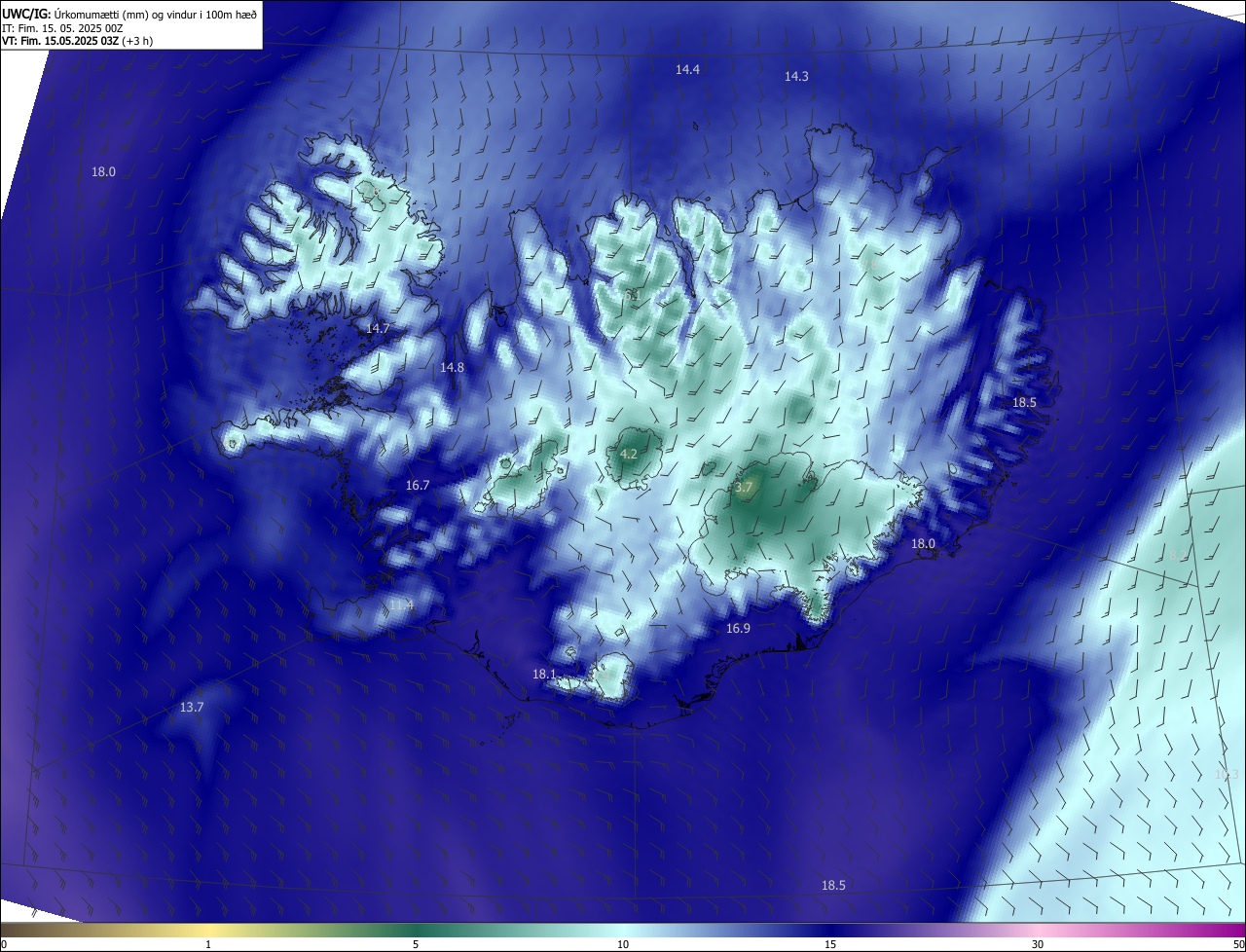Image resolution: width=1246 pixels, height=952 pixels.
Task: Click the 11.4 value on the southwest peninsula
Action: tap(401, 604)
